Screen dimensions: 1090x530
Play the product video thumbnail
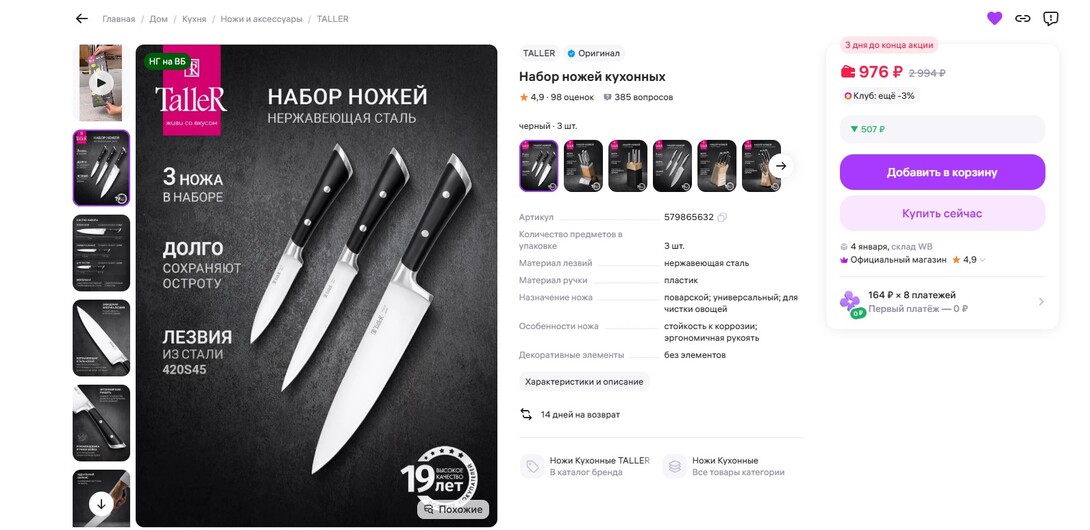[101, 83]
